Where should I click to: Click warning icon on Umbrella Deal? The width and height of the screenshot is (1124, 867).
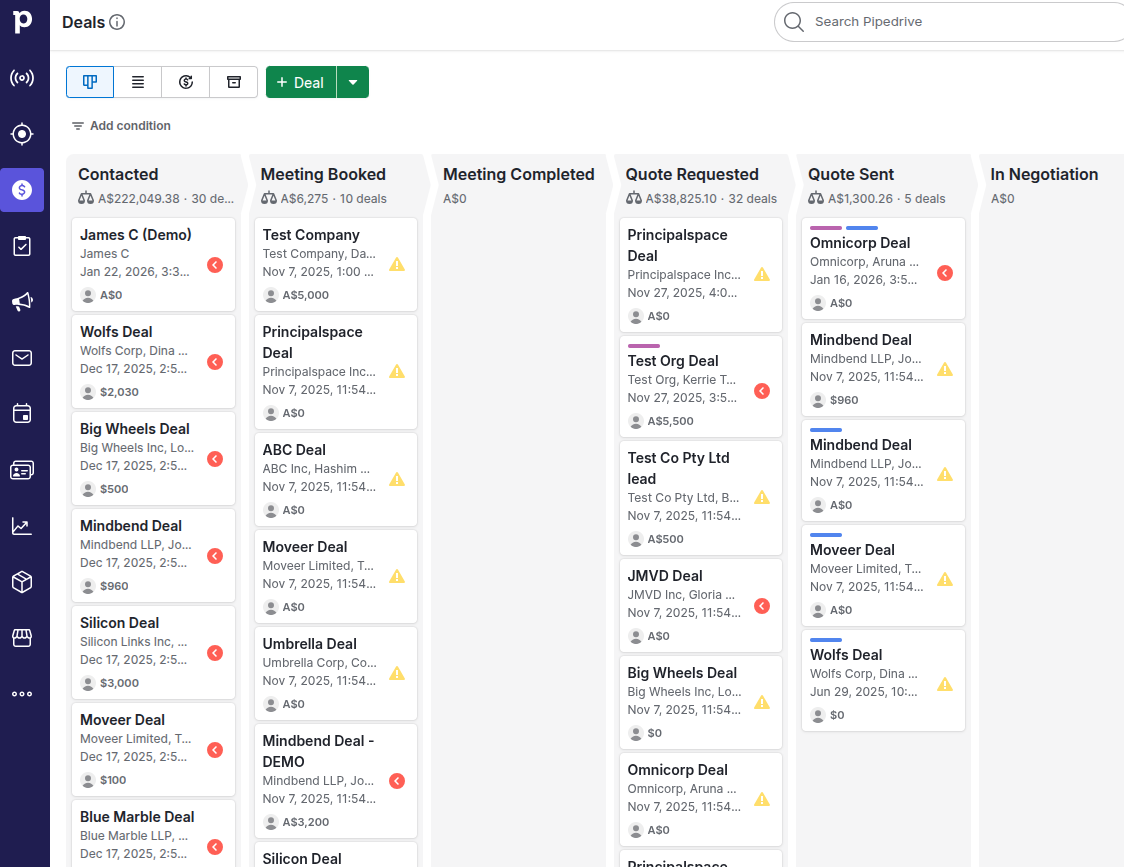click(397, 673)
